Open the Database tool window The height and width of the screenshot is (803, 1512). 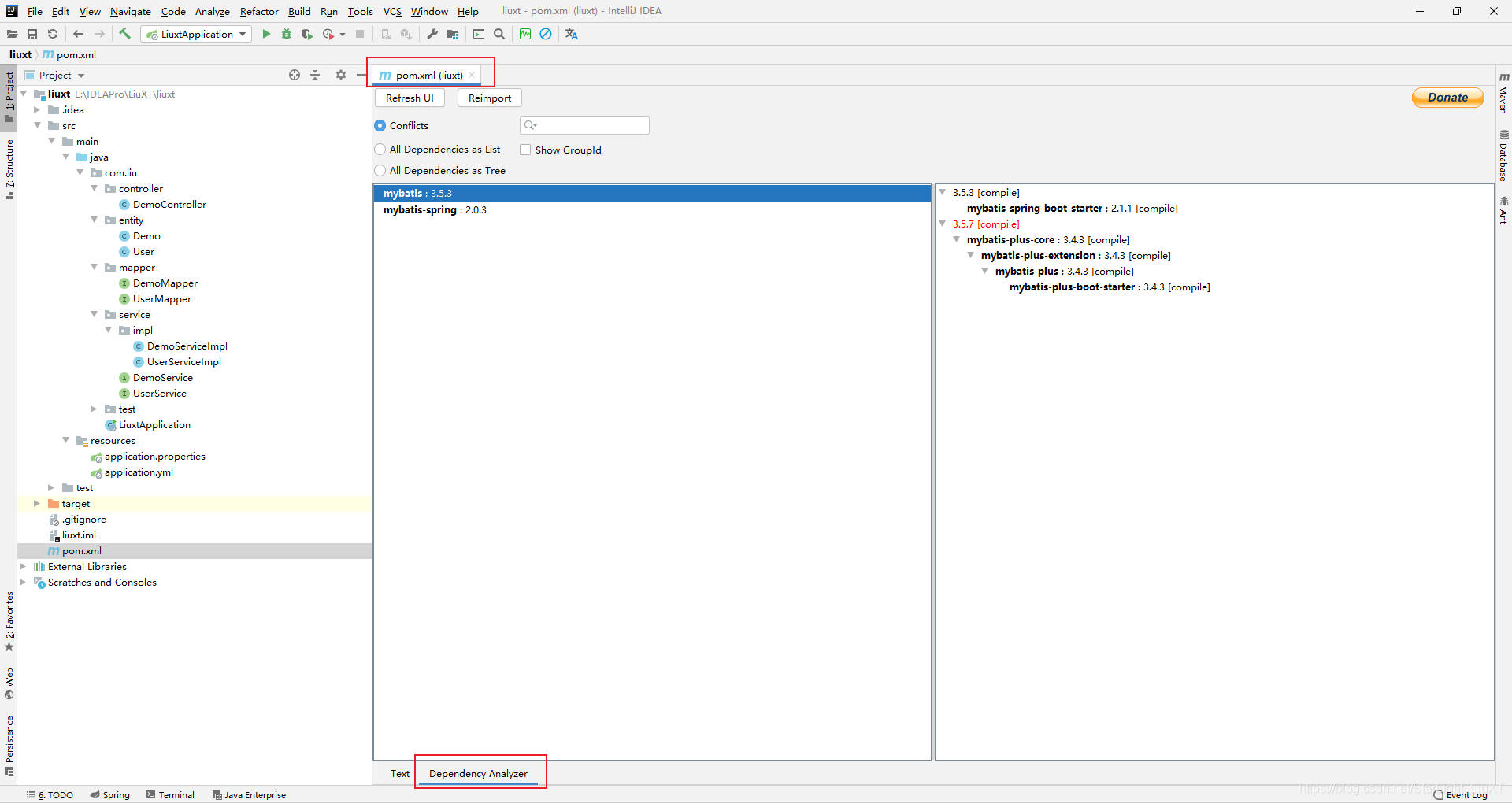tap(1503, 156)
